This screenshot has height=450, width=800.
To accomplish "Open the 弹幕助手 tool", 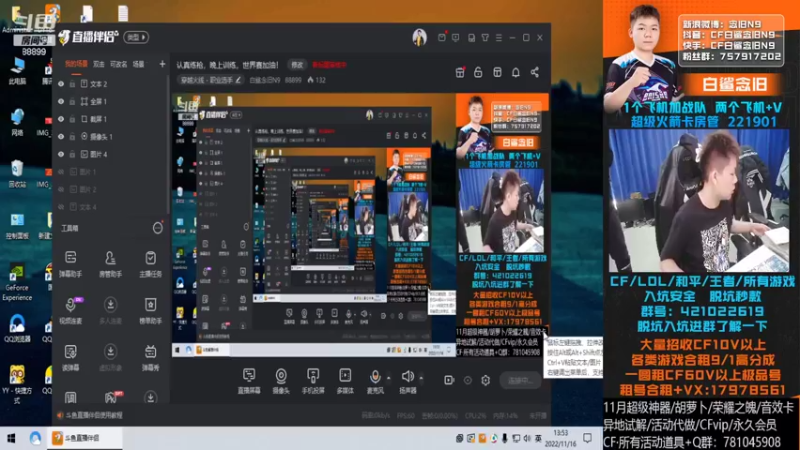I will pyautogui.click(x=70, y=264).
